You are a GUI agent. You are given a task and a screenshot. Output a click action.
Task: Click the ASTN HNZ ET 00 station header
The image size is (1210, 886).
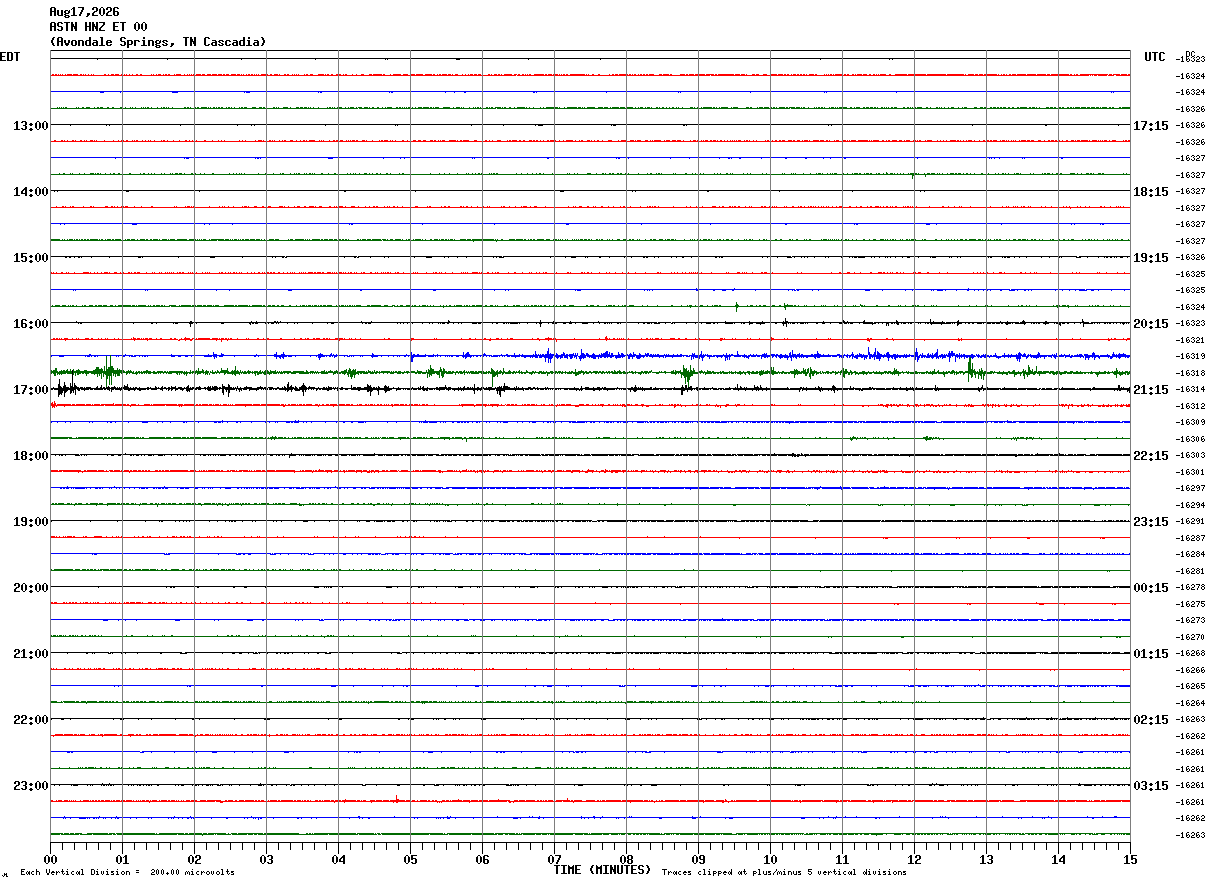(98, 27)
